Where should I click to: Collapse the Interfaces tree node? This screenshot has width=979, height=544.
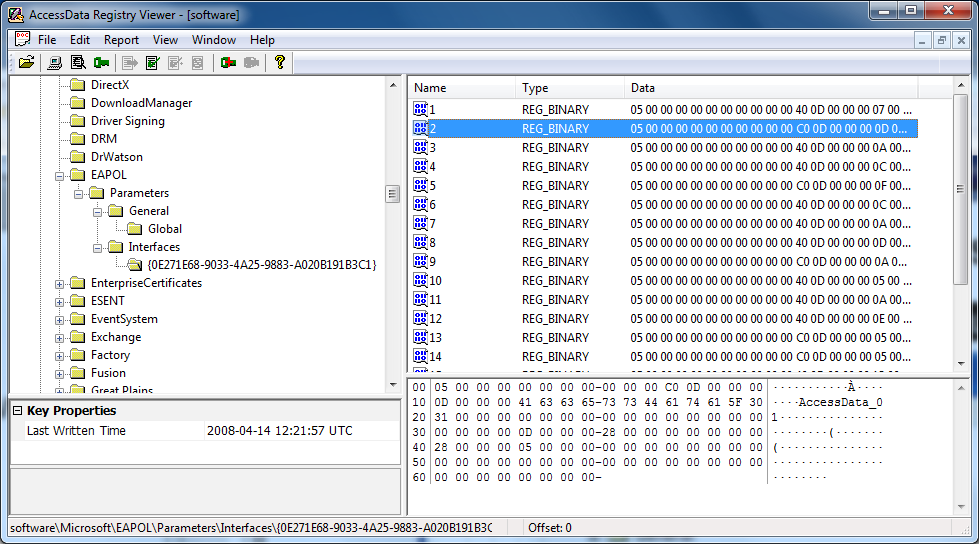tap(97, 248)
